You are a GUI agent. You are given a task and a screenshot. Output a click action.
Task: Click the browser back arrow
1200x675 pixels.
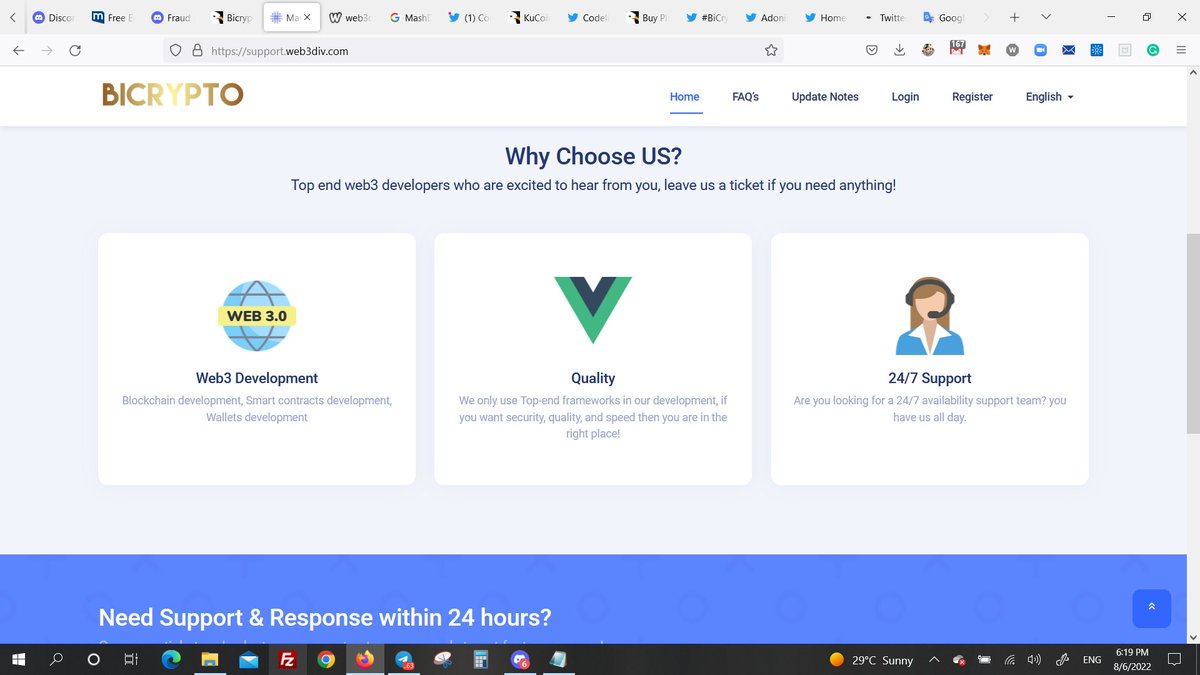point(18,50)
